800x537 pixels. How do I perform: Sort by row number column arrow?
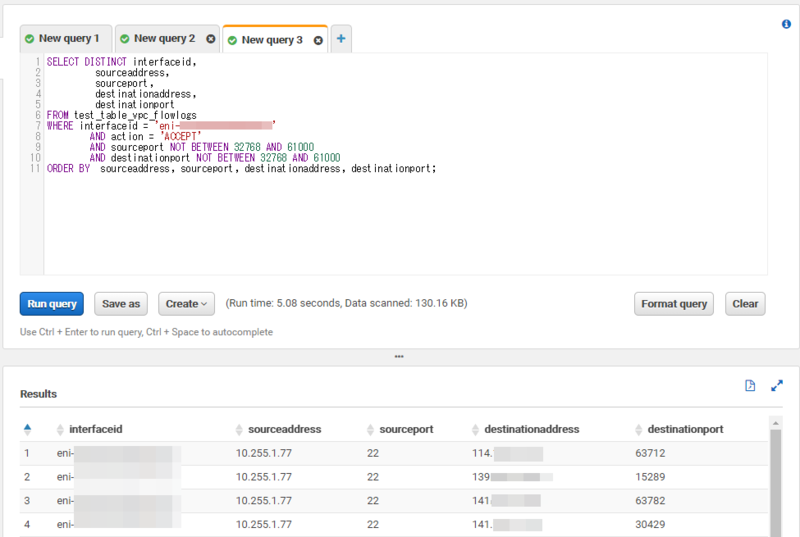point(28,429)
